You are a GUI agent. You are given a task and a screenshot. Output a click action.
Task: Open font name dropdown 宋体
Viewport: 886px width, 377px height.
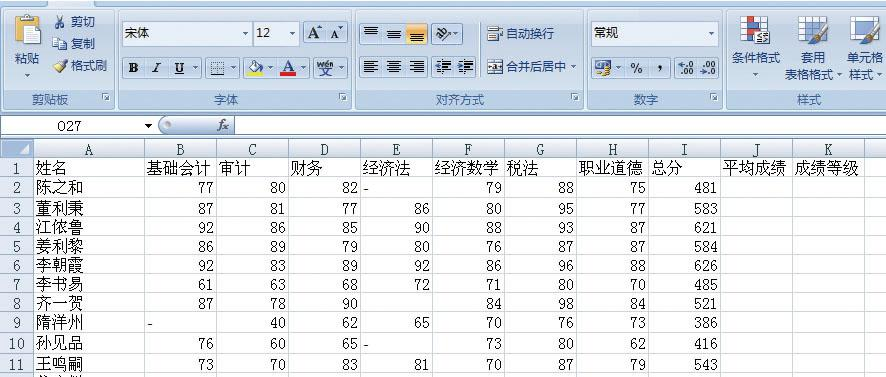(245, 34)
